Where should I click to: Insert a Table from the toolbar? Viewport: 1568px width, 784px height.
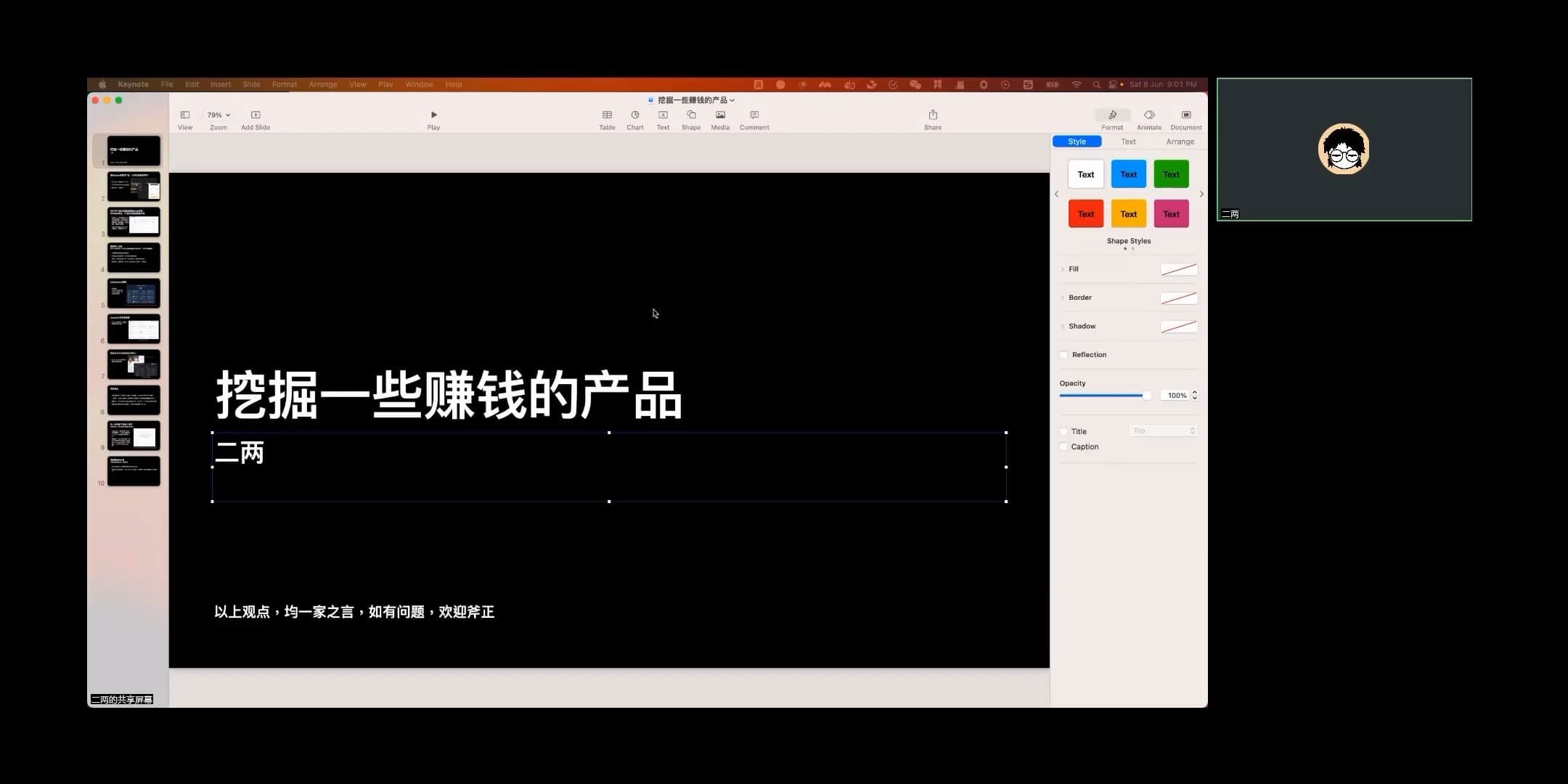pos(607,118)
